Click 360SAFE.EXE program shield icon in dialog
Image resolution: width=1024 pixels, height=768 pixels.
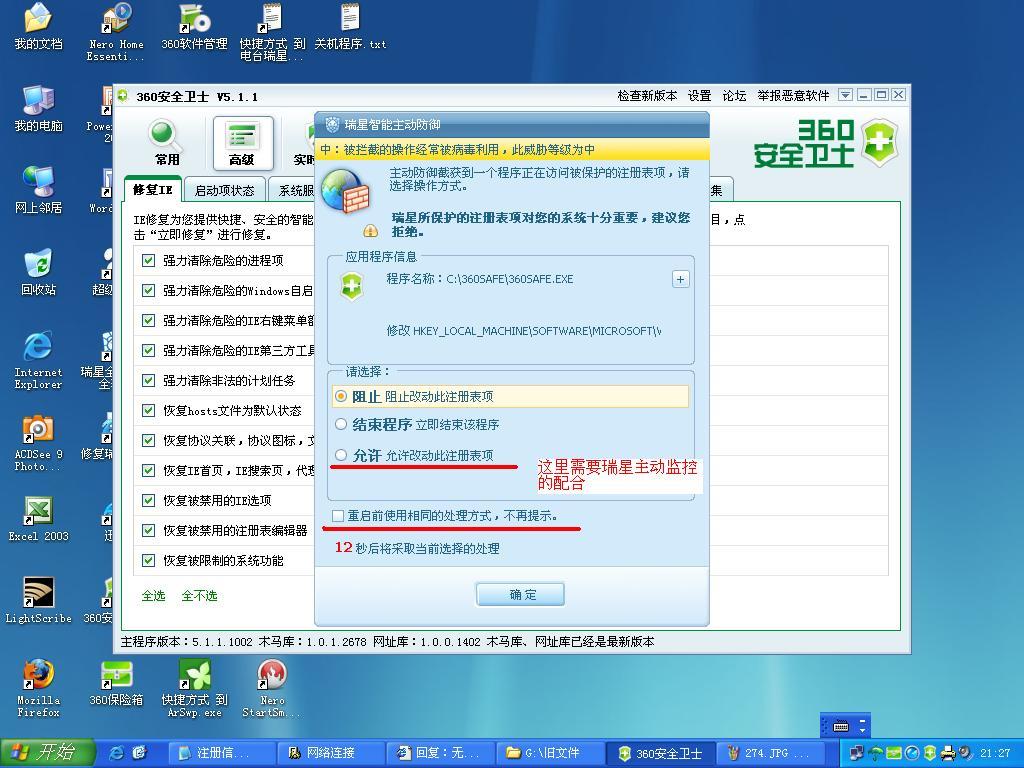351,286
